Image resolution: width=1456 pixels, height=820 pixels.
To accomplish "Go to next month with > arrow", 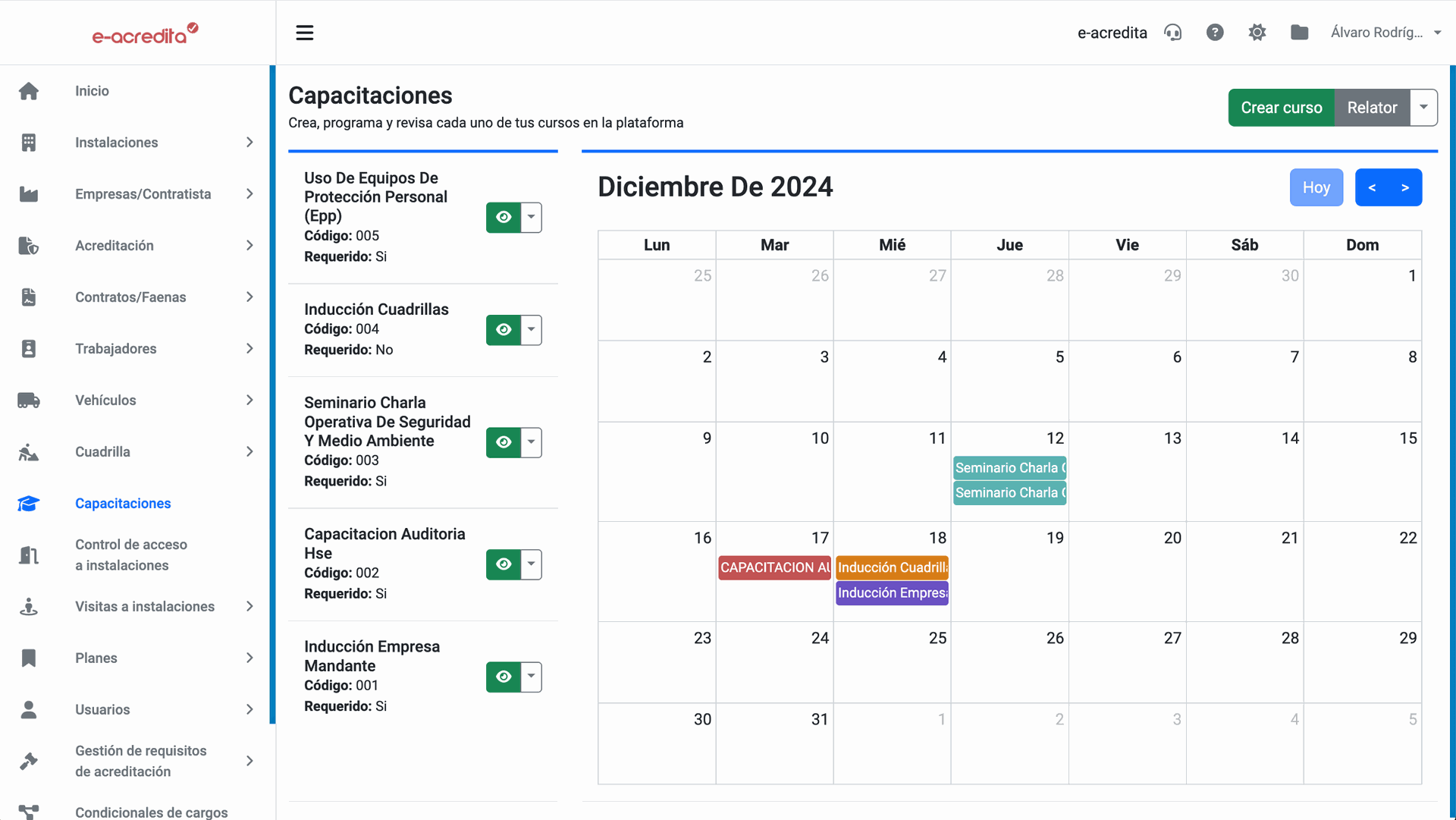I will point(1405,187).
